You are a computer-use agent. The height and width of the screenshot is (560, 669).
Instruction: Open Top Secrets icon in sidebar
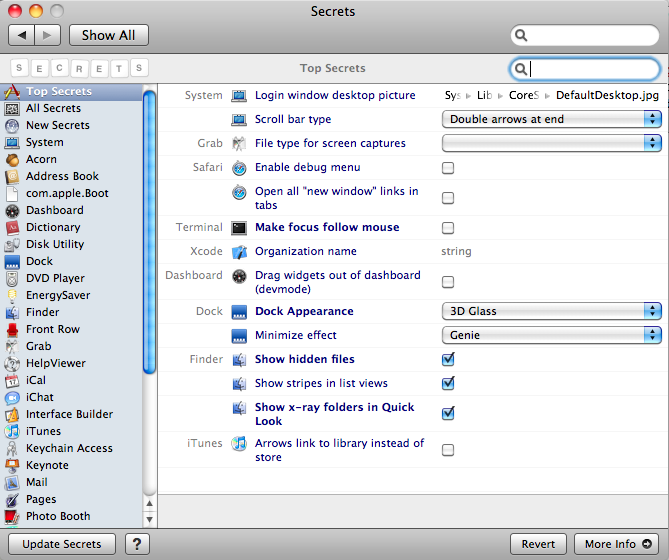pyautogui.click(x=12, y=91)
